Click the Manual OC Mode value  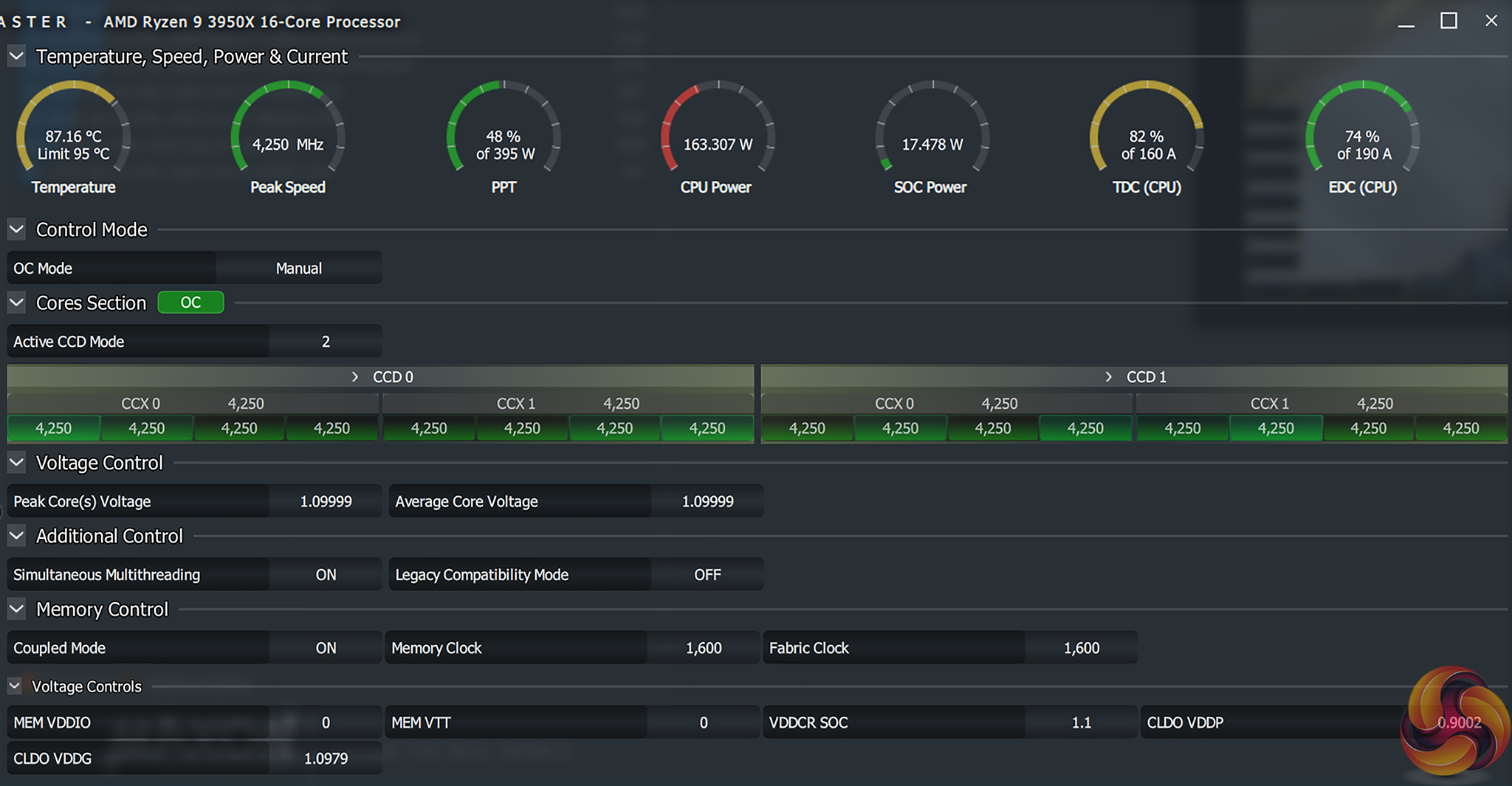(298, 269)
